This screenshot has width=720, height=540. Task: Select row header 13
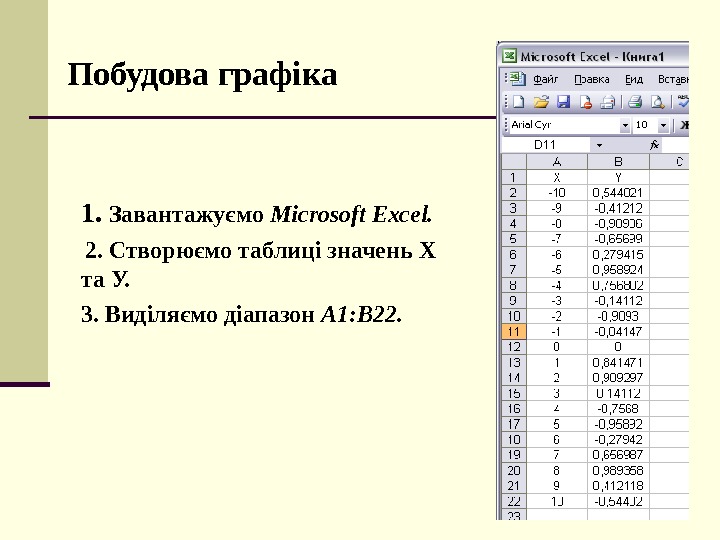tap(514, 362)
